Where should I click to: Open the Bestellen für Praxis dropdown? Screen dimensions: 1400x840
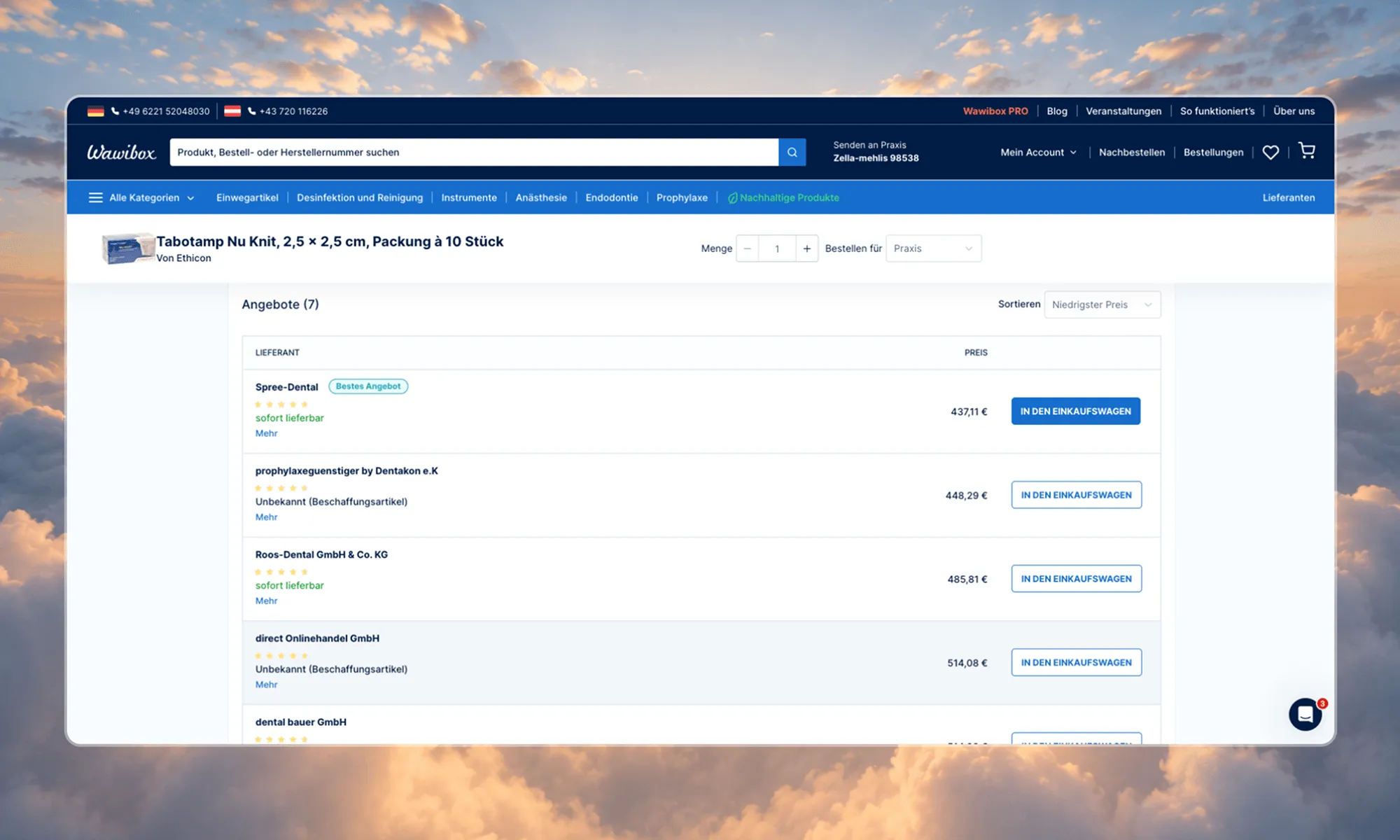coord(933,248)
